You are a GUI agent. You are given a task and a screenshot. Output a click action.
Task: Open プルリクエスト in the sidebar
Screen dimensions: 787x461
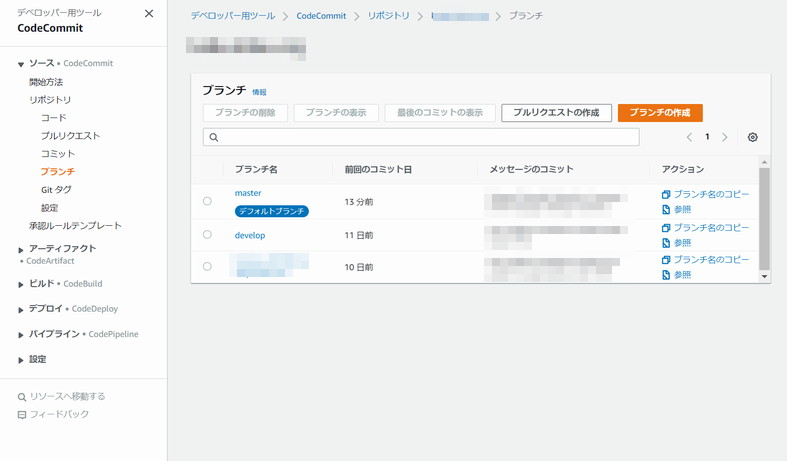pos(70,136)
